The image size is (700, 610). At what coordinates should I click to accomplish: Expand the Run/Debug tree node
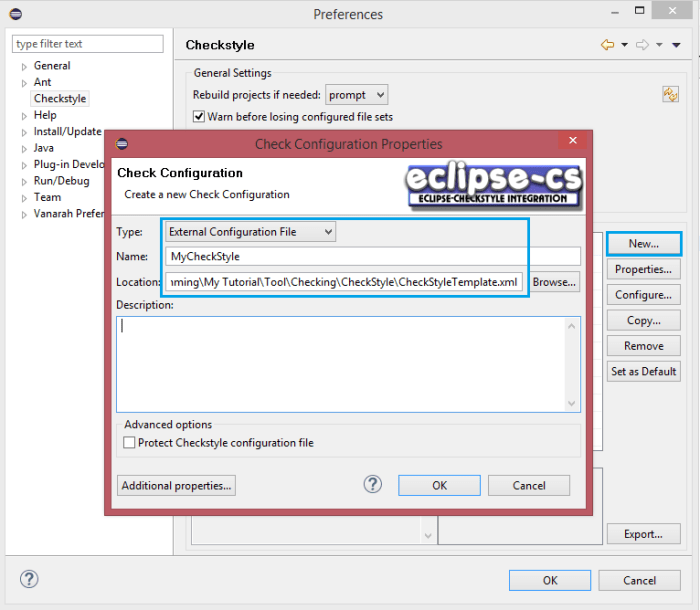[x=24, y=182]
